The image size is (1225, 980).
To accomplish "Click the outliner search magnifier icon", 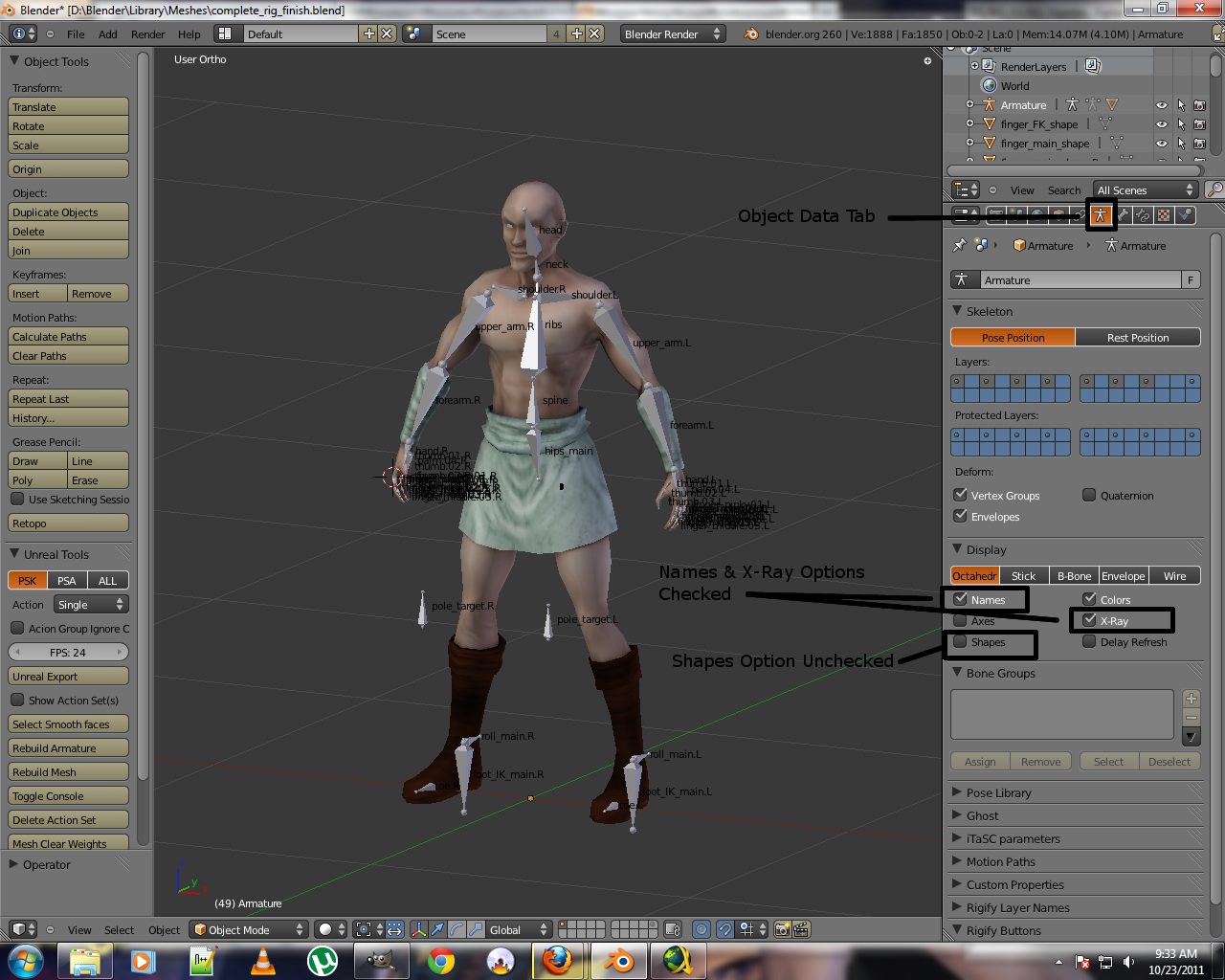I will coord(1214,189).
